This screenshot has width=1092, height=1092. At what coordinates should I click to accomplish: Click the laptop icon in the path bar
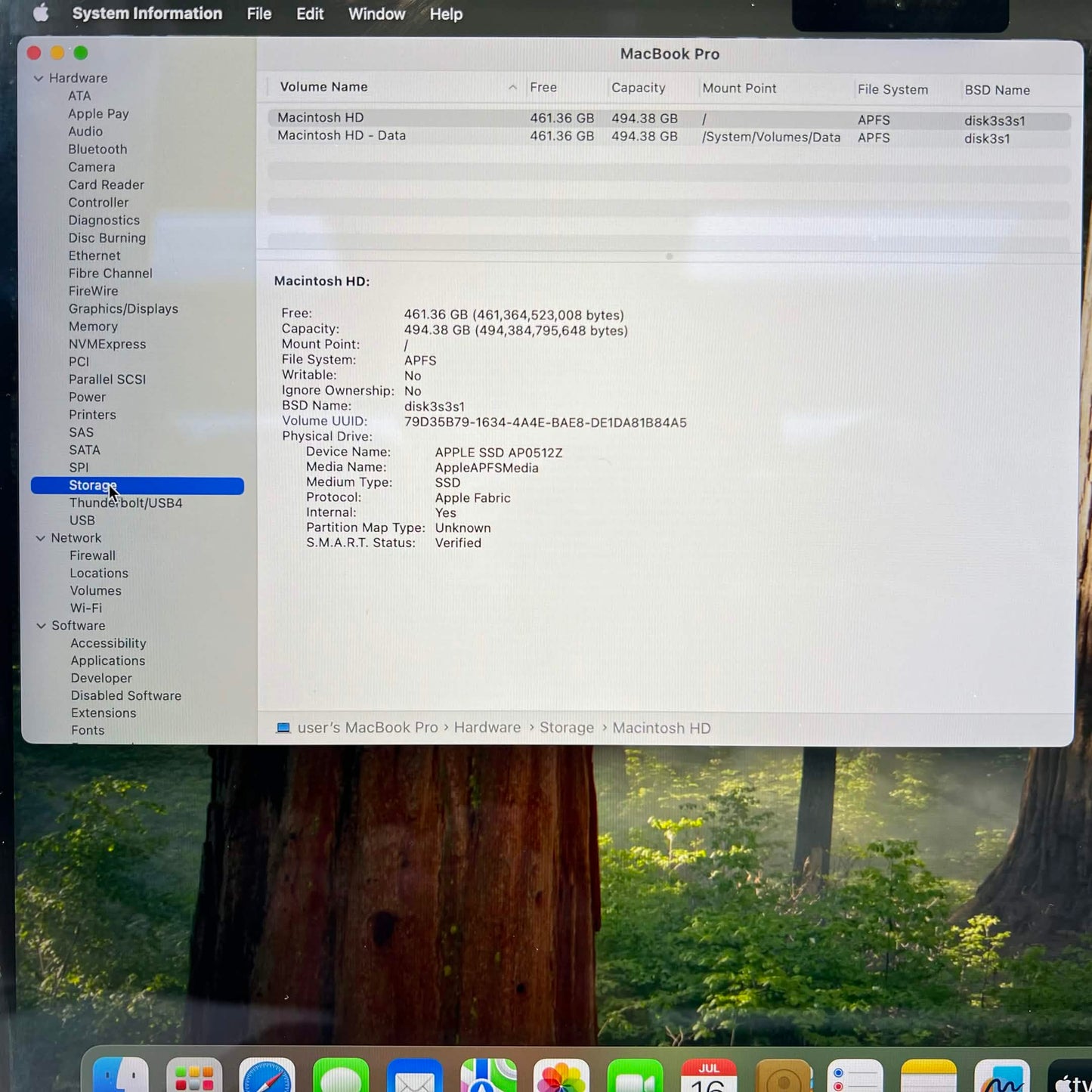click(x=283, y=728)
